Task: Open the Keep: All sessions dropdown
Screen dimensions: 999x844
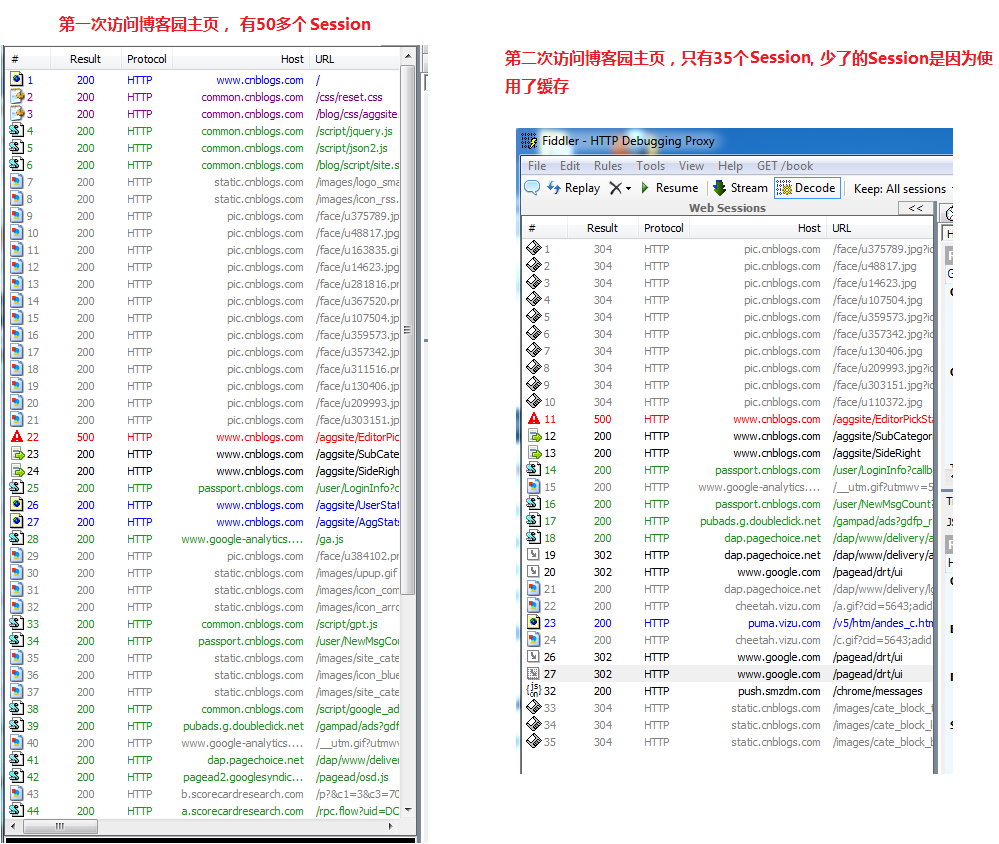Action: pos(901,189)
